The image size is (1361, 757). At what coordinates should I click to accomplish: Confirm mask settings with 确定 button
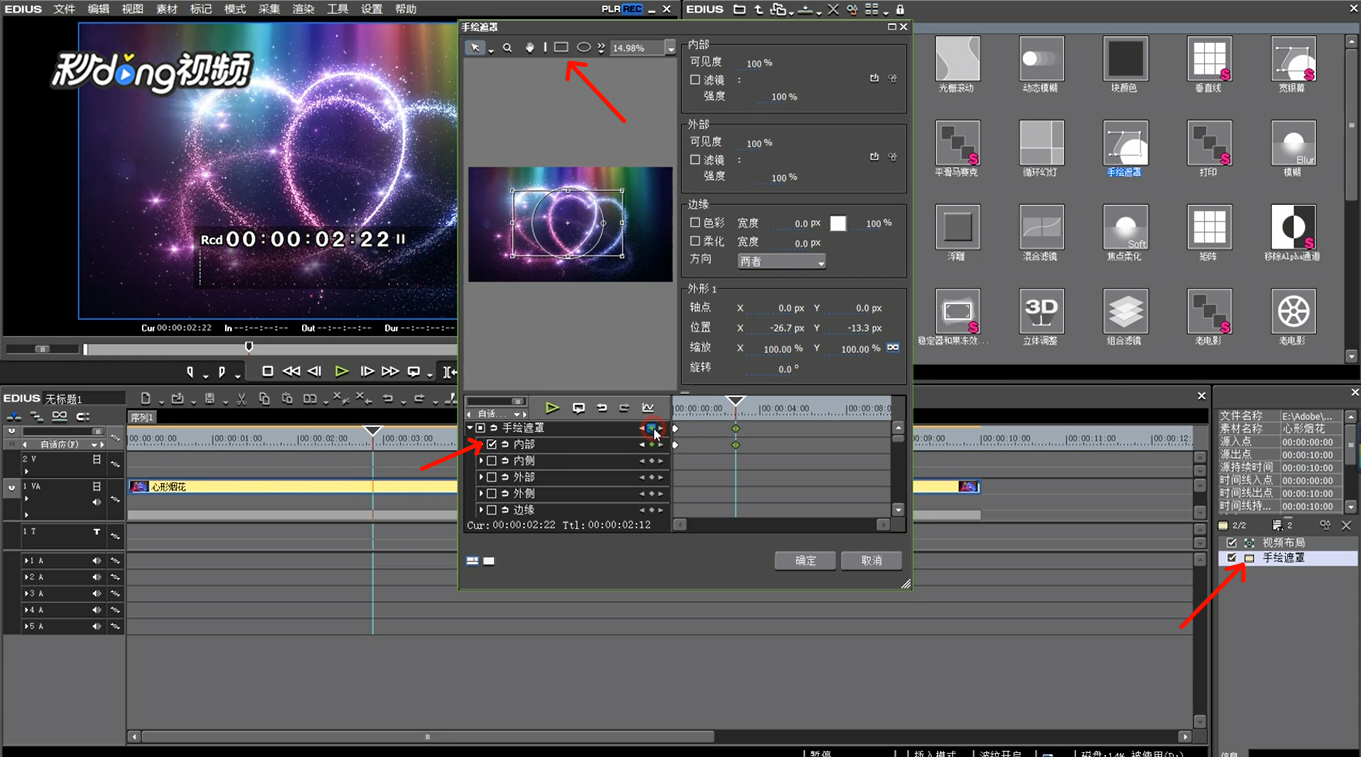pos(805,561)
